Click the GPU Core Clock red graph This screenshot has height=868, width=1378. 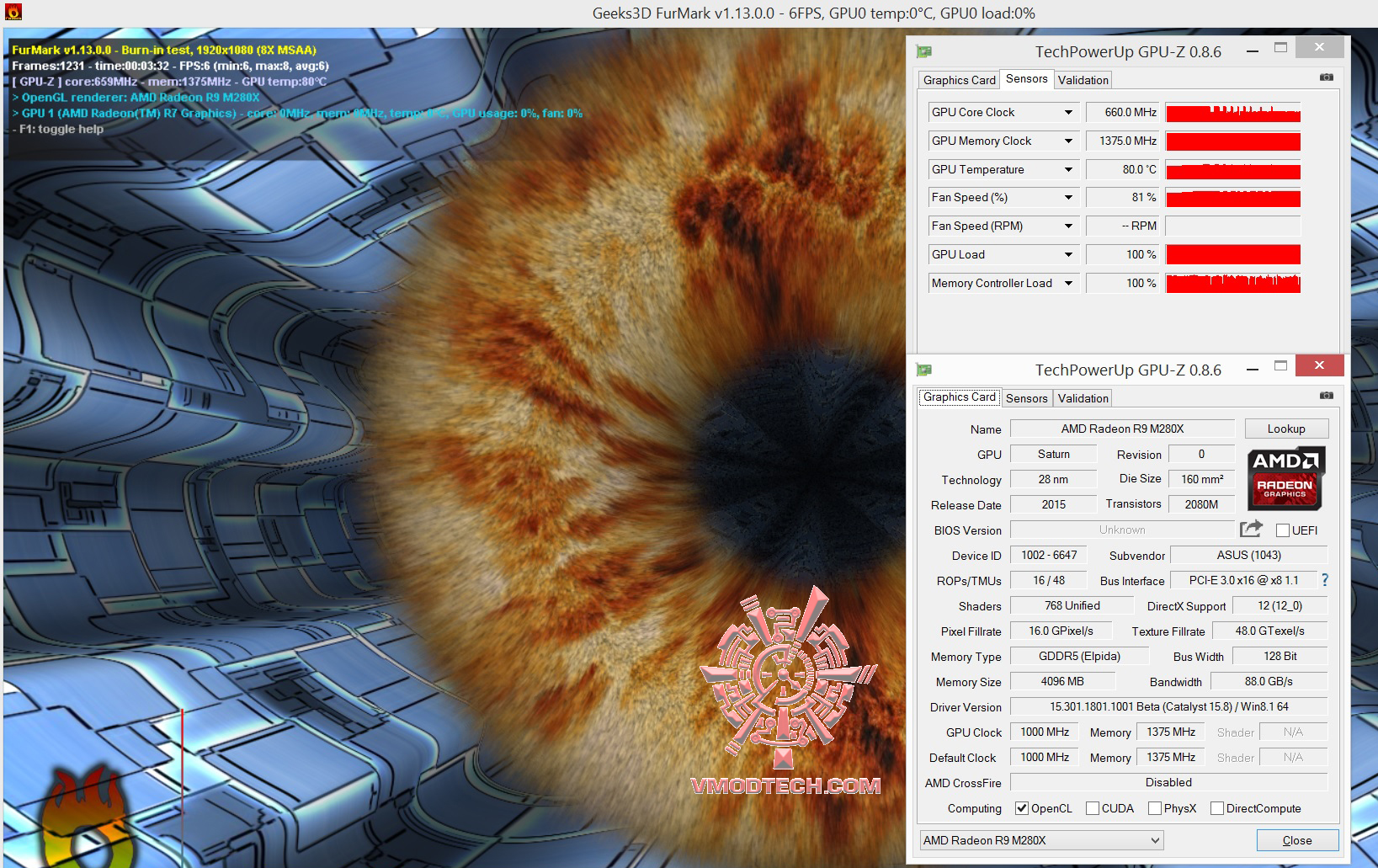1233,113
